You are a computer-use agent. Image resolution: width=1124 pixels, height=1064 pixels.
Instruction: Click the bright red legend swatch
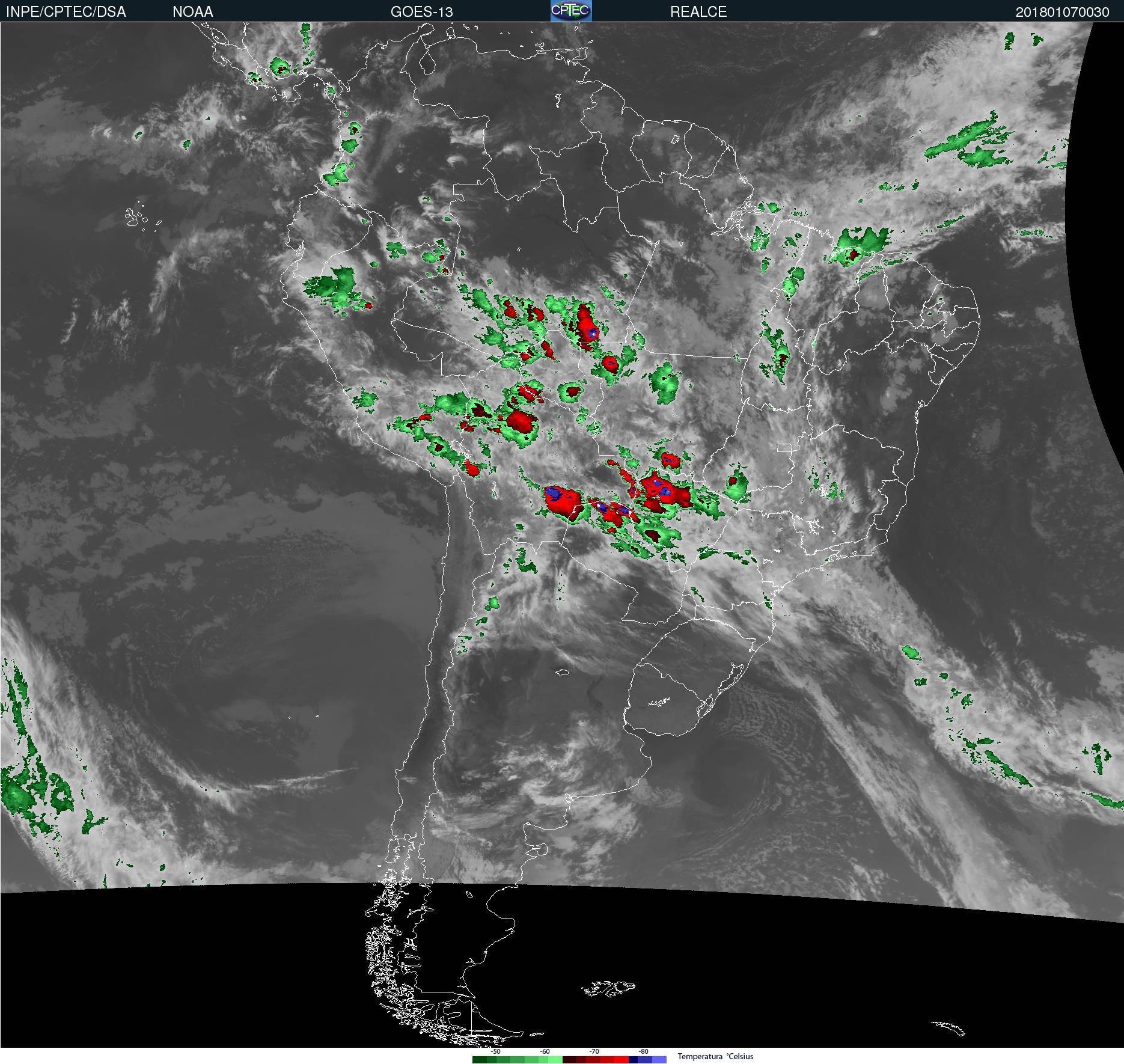pos(621,1060)
